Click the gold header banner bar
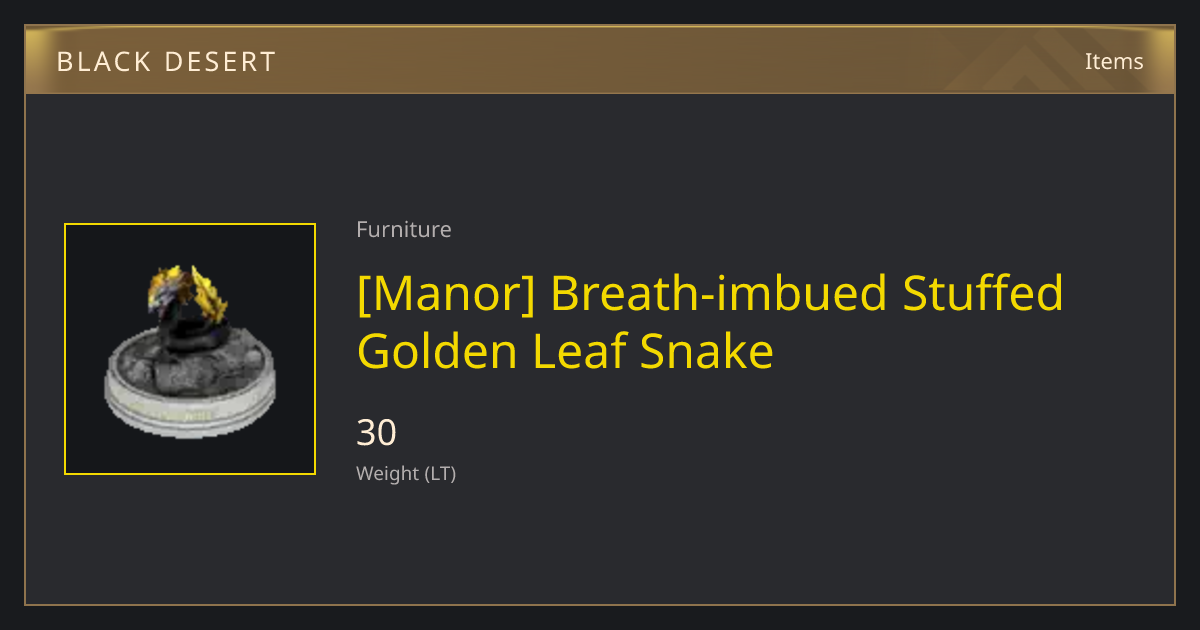Viewport: 1200px width, 630px height. (600, 61)
